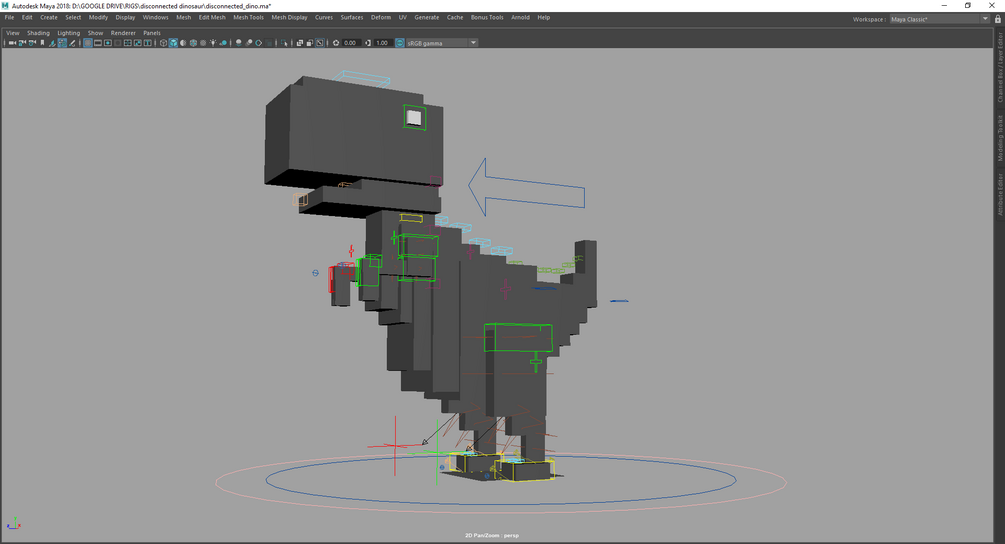Toggle the Resolution Gate icon
The height and width of the screenshot is (544, 1005).
point(108,43)
